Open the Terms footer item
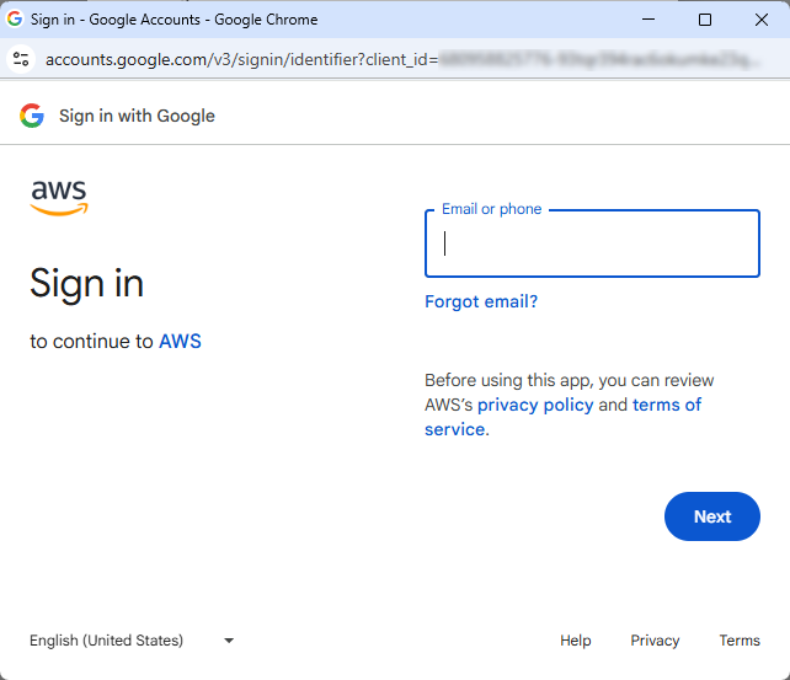This screenshot has width=790, height=680. [739, 641]
